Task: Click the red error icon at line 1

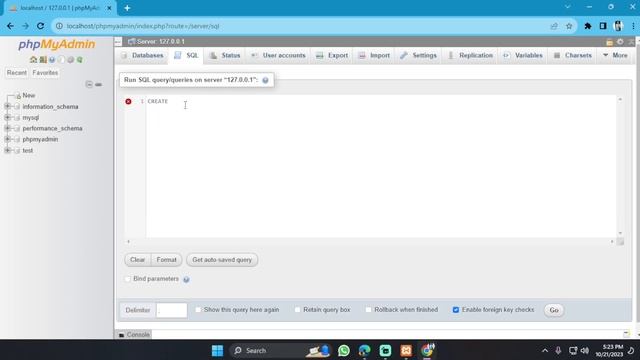Action: pyautogui.click(x=128, y=101)
